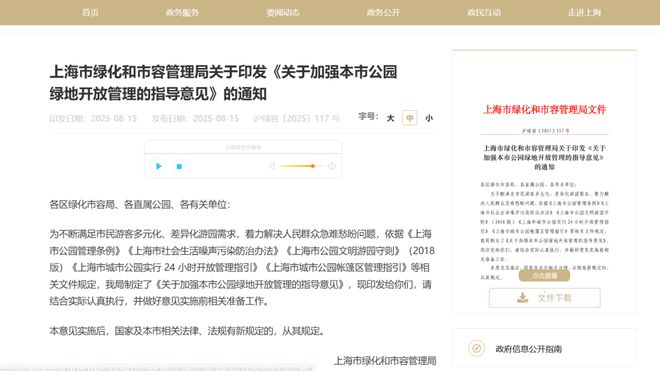
Task: Click the paragraph starting 本意见实施后
Action: coord(188,331)
